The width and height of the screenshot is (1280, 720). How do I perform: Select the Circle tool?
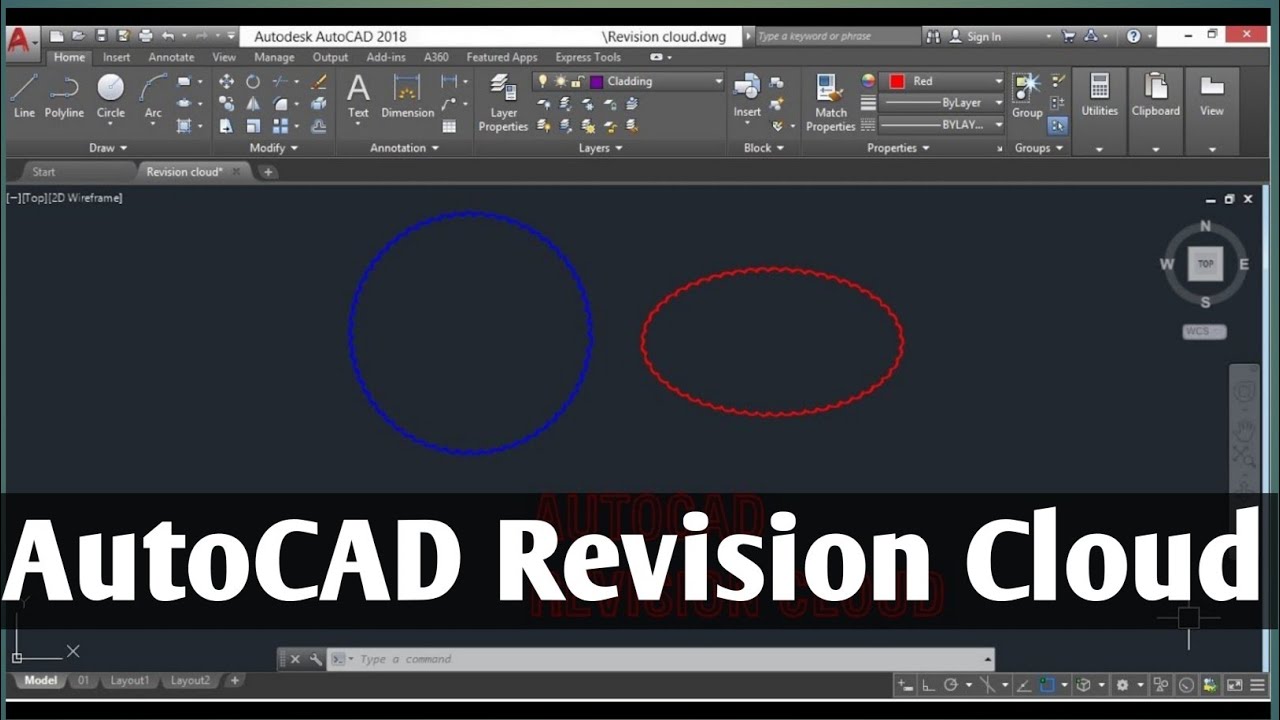110,96
